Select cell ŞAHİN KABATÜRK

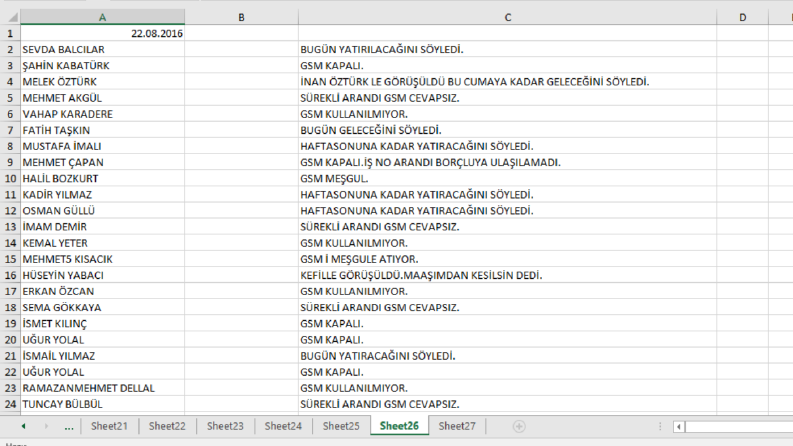click(x=103, y=66)
